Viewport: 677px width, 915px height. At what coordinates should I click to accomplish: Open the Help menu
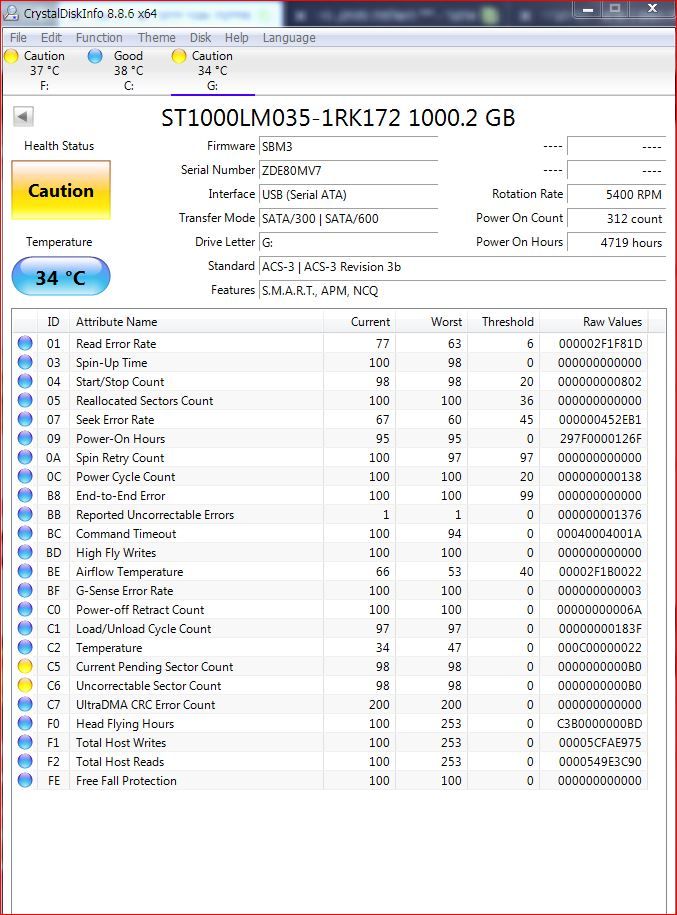(236, 38)
